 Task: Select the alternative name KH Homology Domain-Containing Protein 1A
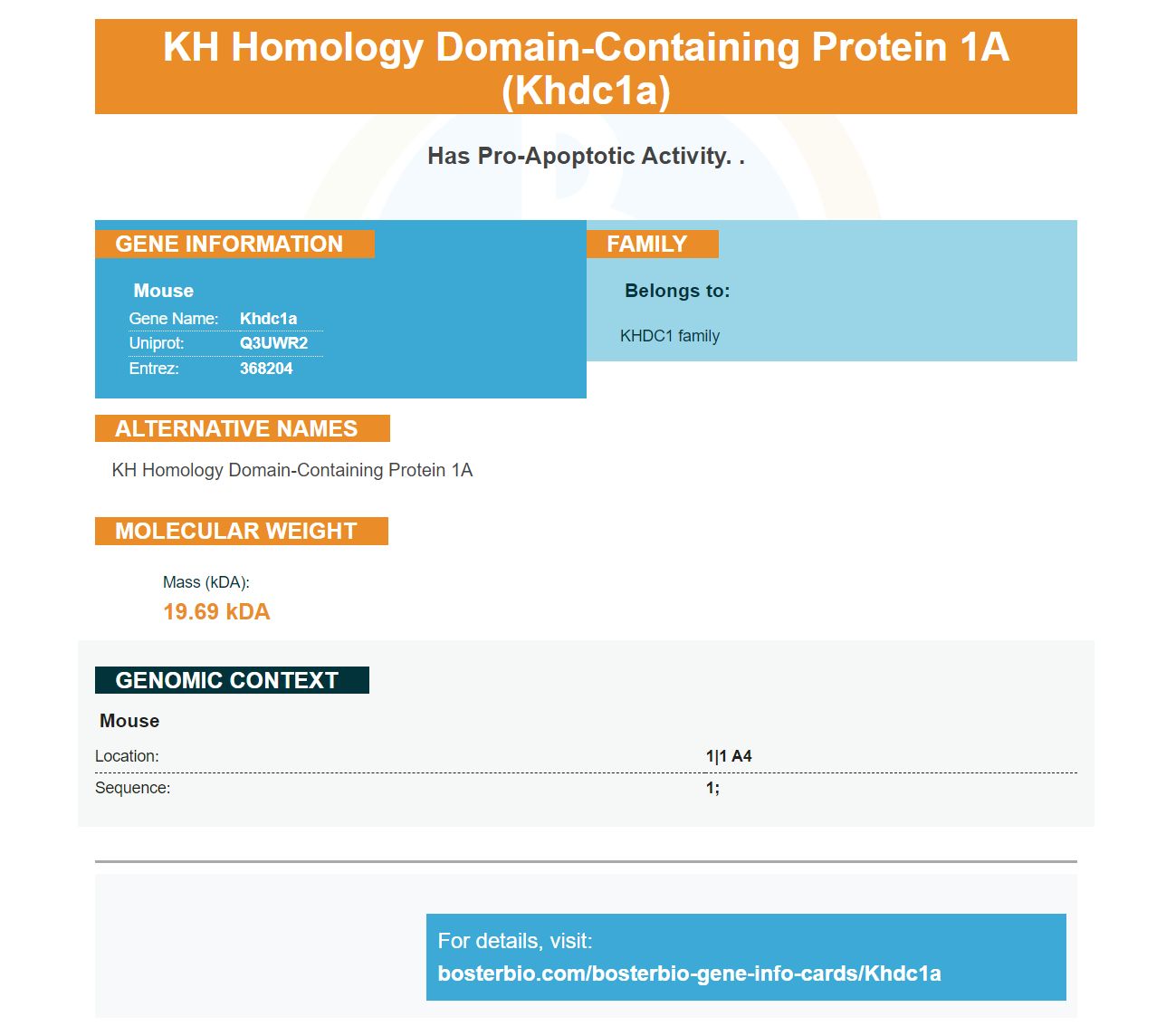click(292, 470)
